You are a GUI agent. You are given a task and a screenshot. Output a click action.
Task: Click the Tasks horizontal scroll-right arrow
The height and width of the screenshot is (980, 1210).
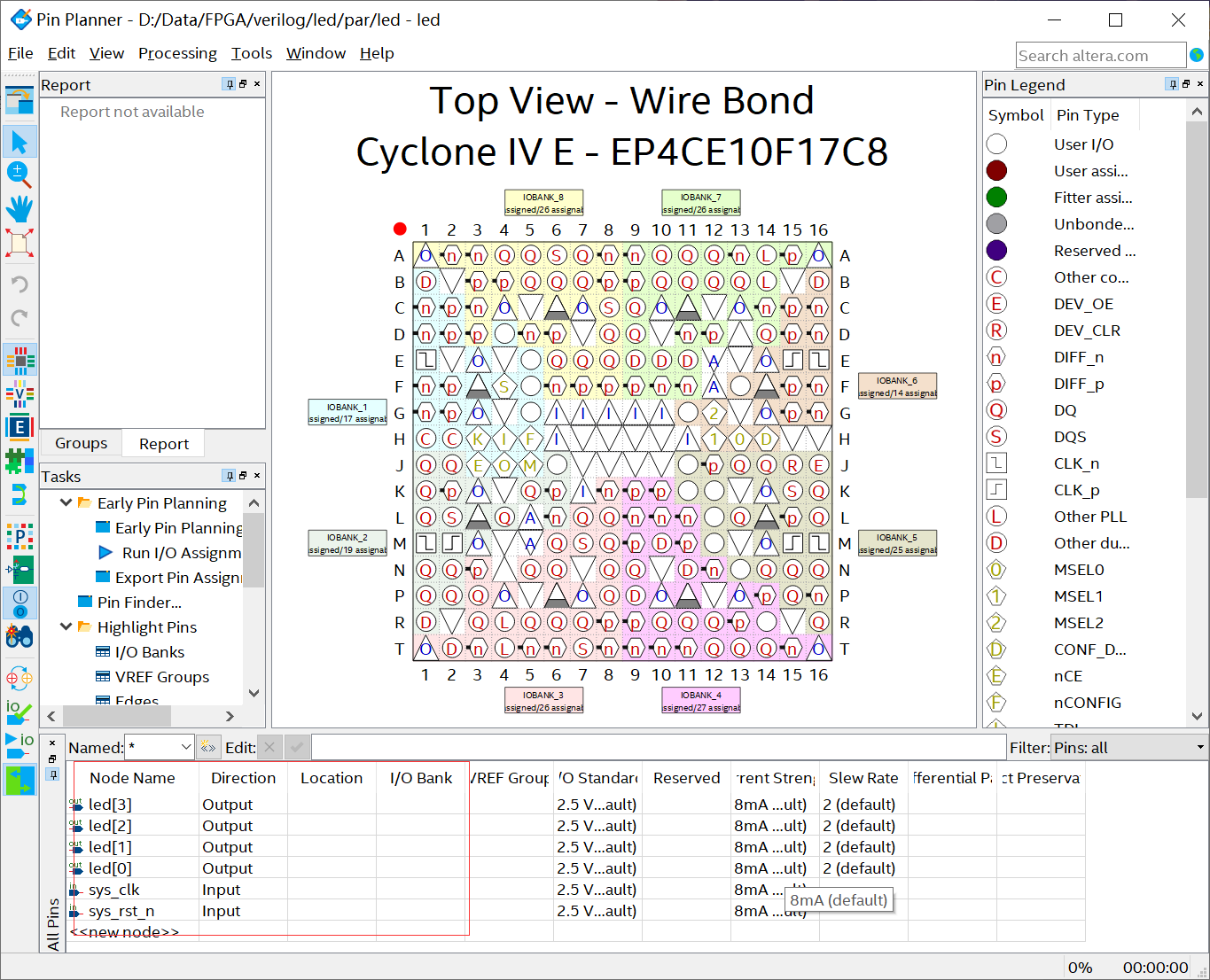[230, 716]
